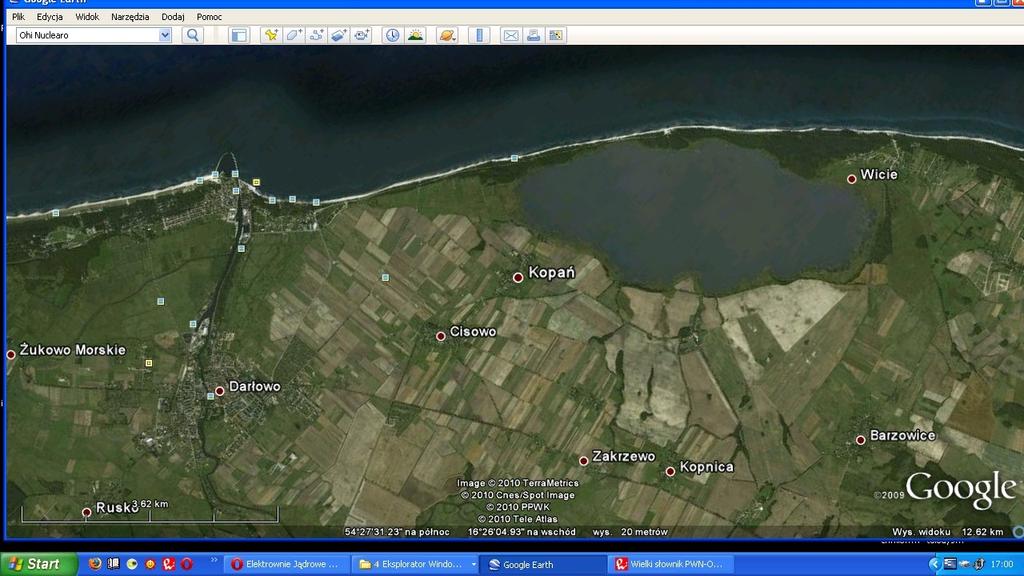Open the search history dropdown arrow
The image size is (1024, 576).
165,35
